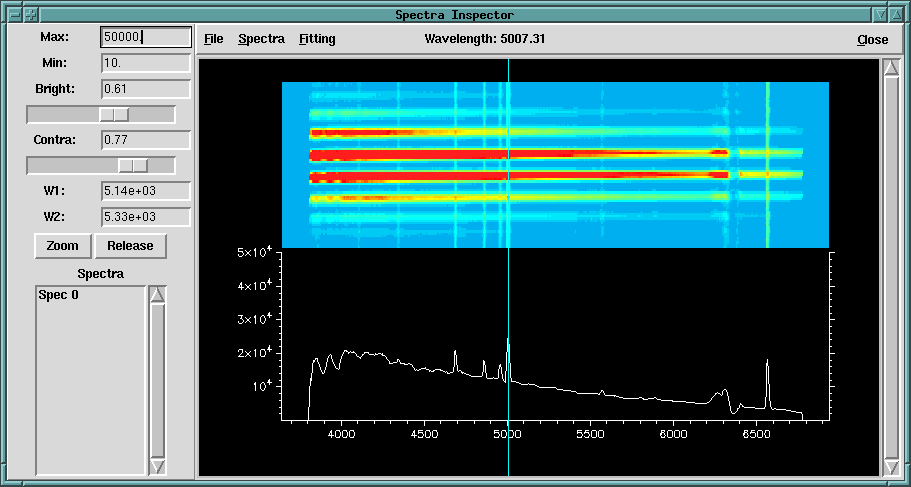Click the Spectra Inspector title bar
Screen dimensions: 911x487
tap(455, 15)
